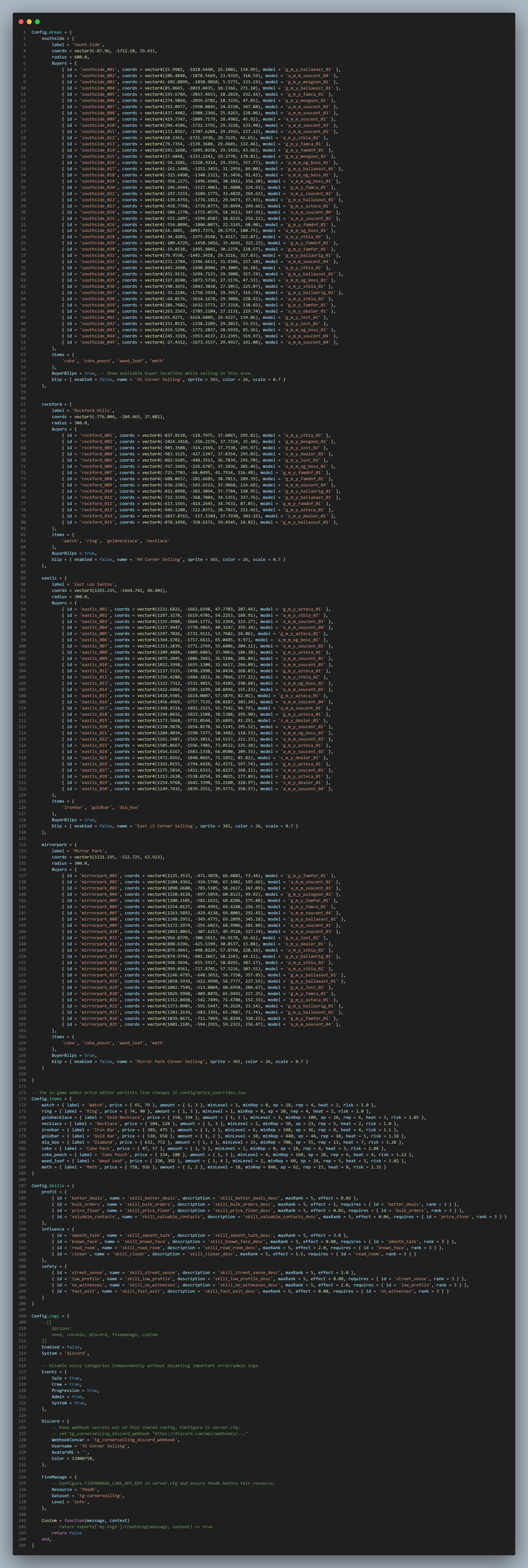Viewport: 528px width, 1568px height.
Task: Click the 'Progression = true' event line
Action: (x=75, y=1390)
